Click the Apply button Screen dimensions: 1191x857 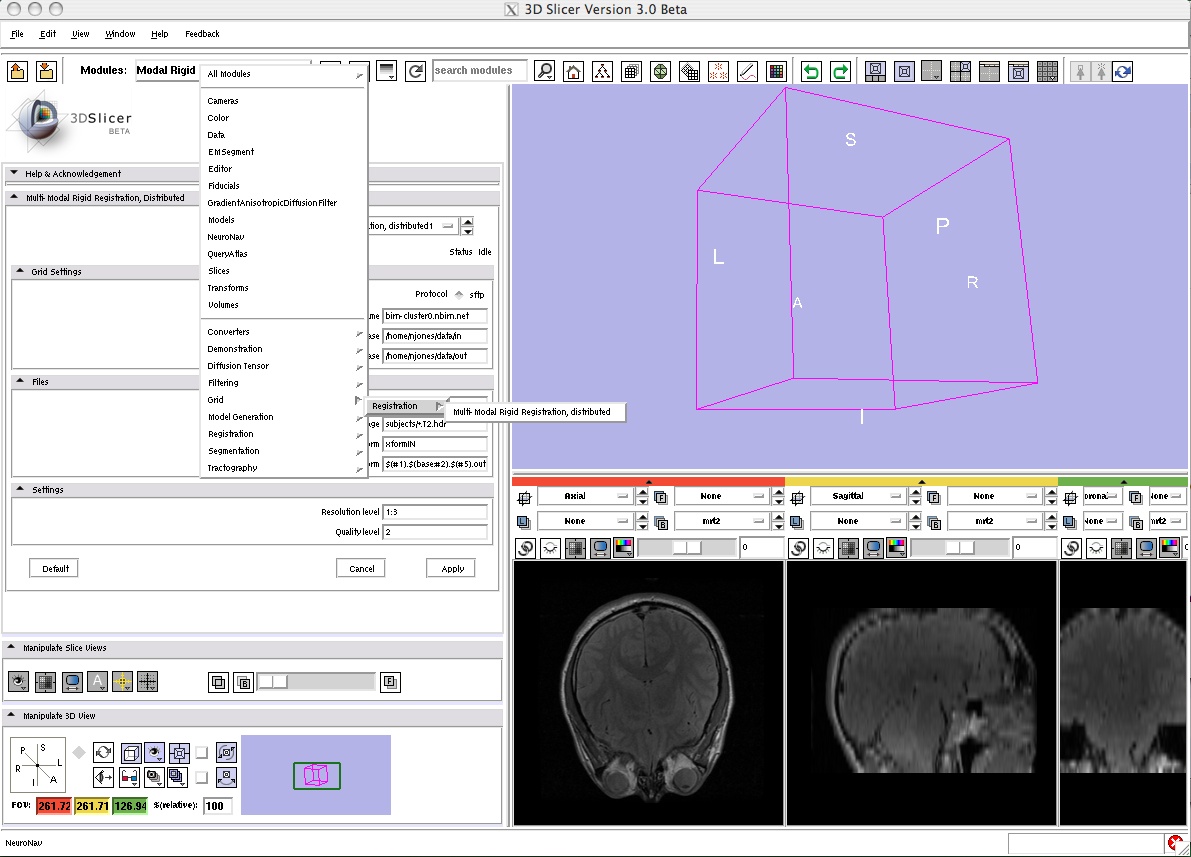point(452,568)
